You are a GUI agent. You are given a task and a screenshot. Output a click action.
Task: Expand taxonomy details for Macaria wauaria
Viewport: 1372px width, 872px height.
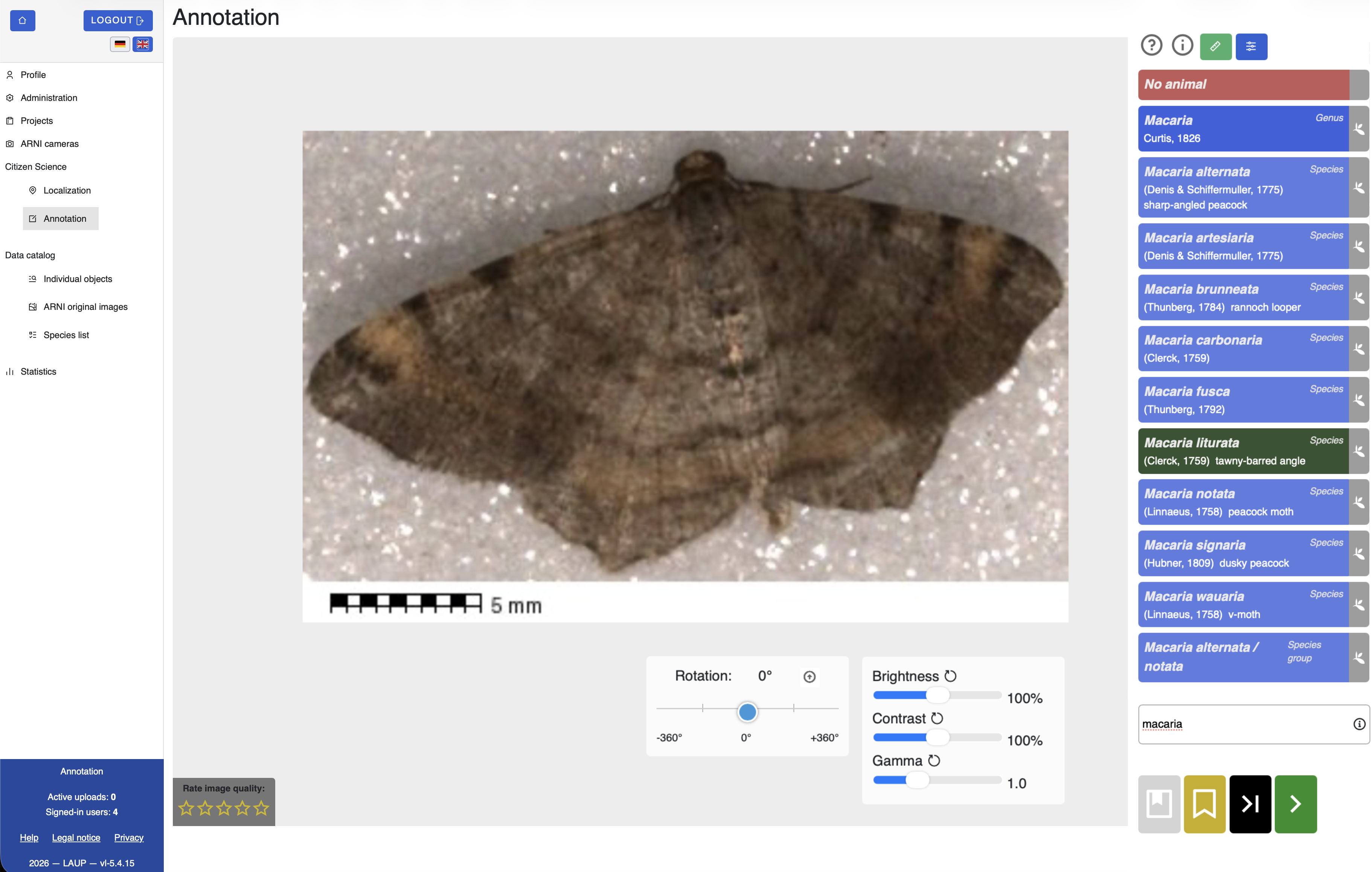[x=1360, y=604]
